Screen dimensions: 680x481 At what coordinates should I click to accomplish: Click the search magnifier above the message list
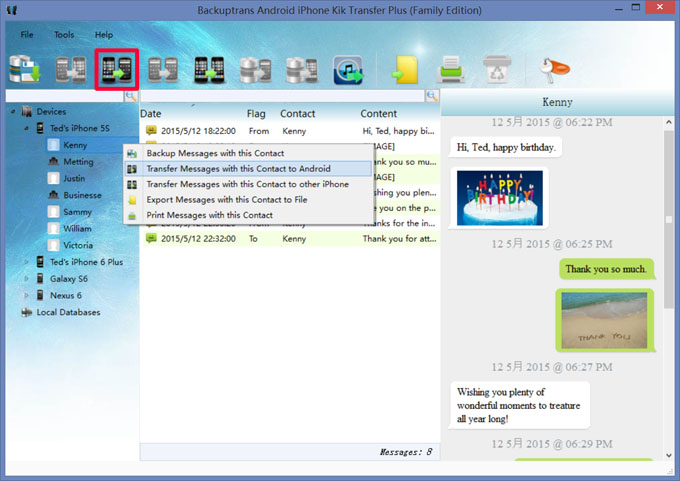[x=432, y=96]
